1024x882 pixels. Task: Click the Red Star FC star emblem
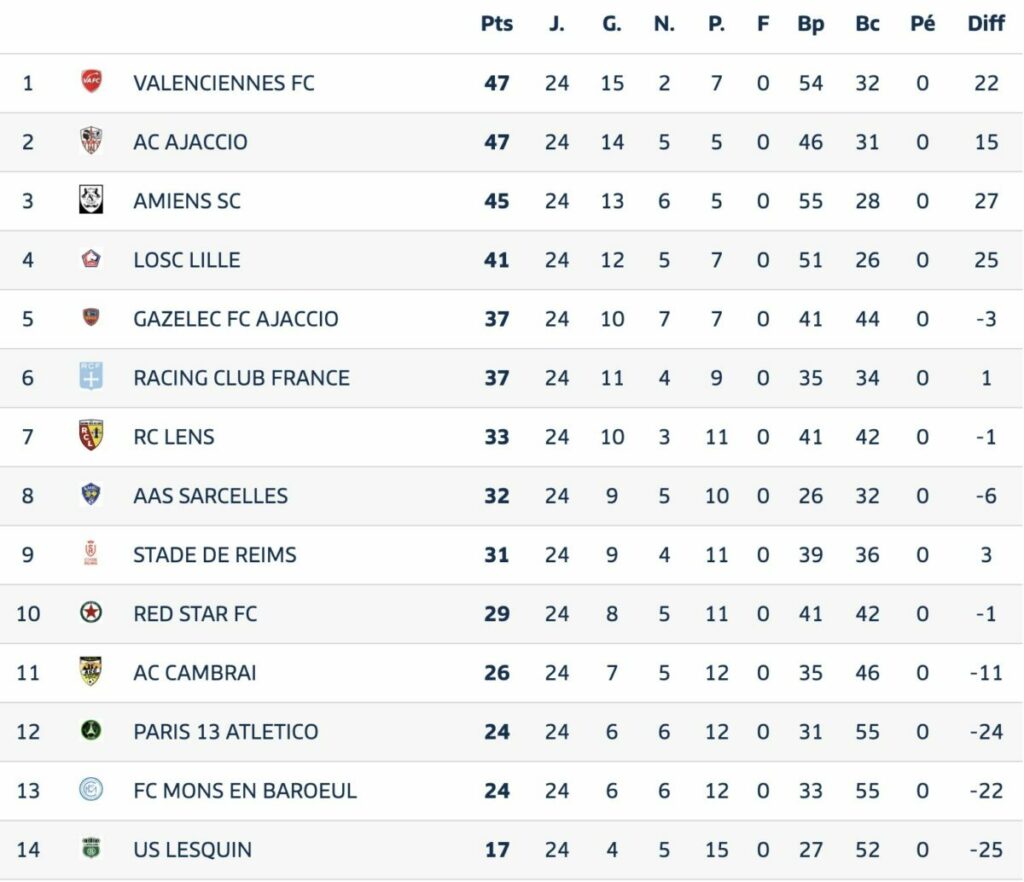tap(91, 612)
